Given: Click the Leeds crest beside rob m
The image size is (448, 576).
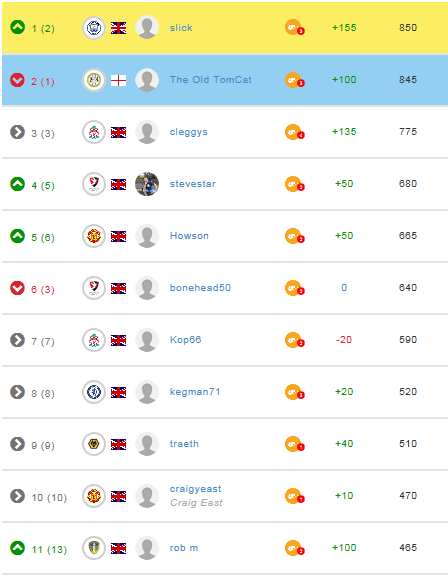Looking at the screenshot, I should (x=94, y=548).
